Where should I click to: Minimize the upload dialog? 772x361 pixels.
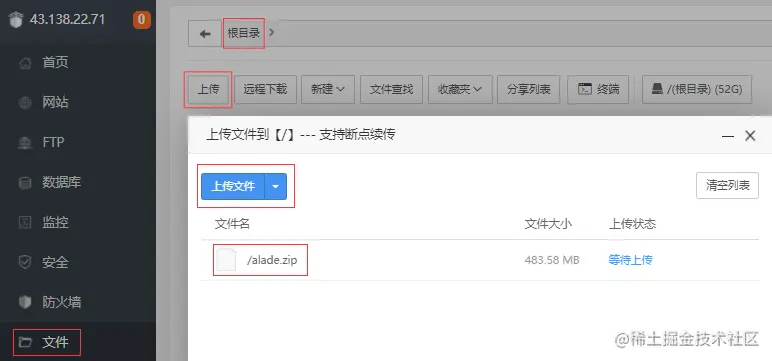(728, 136)
